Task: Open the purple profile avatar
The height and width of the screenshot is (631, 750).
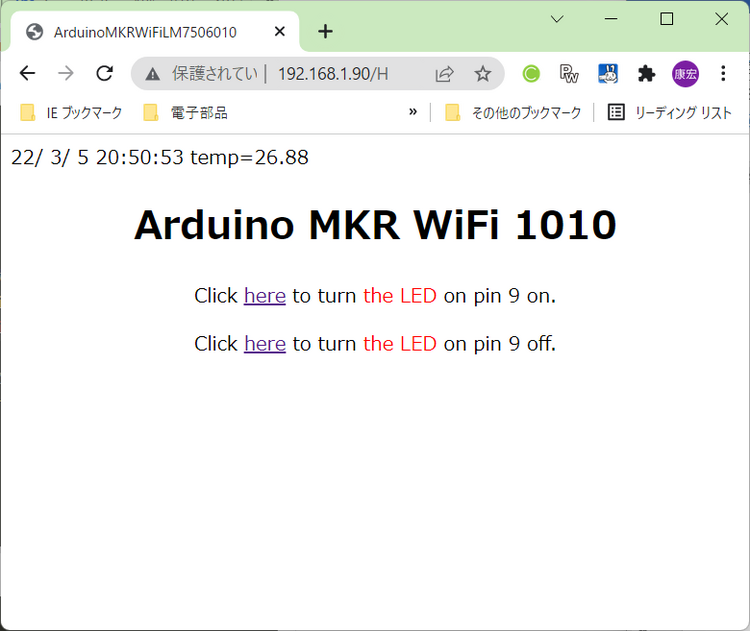Action: (x=685, y=73)
